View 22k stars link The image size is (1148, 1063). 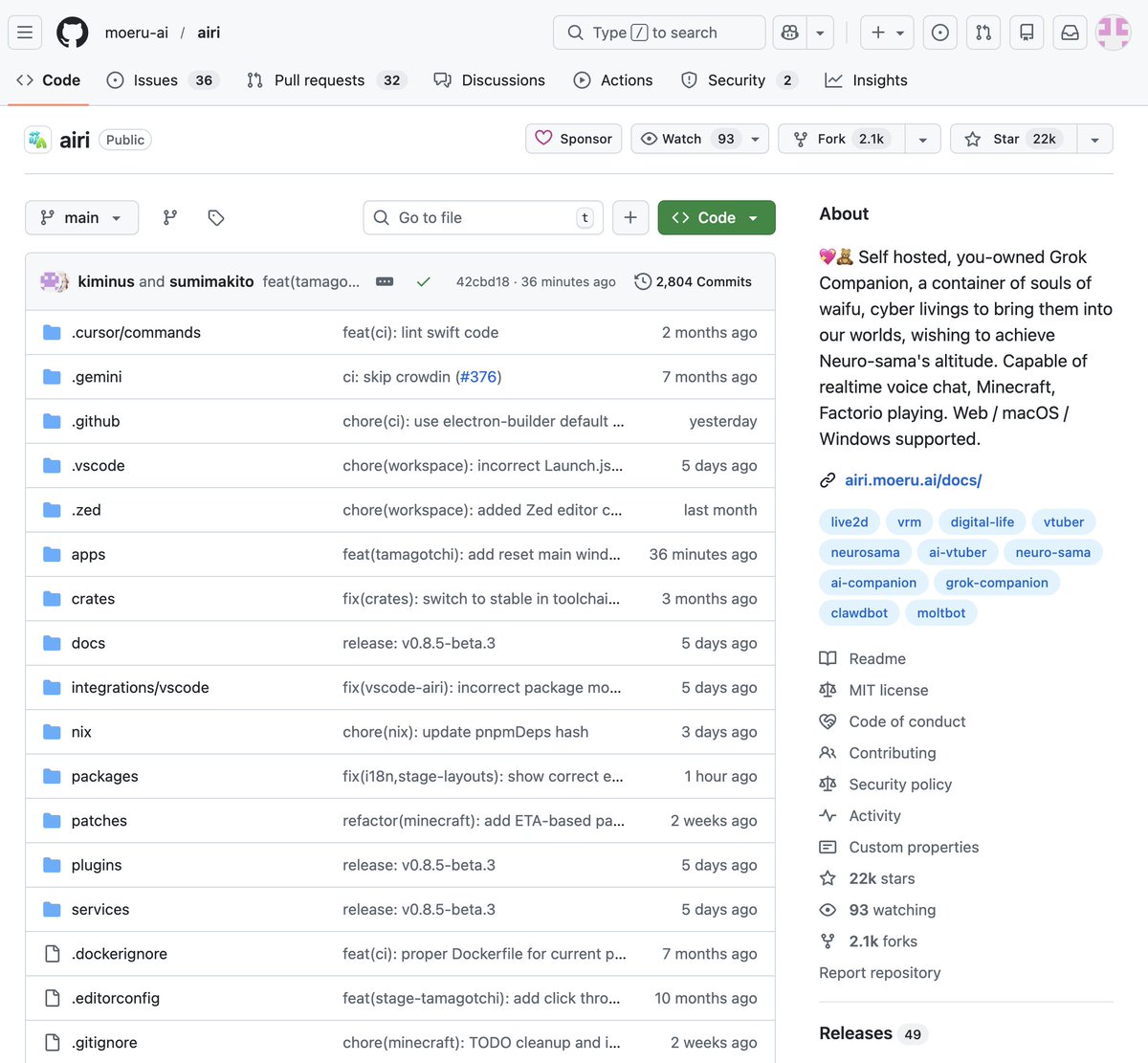868,878
